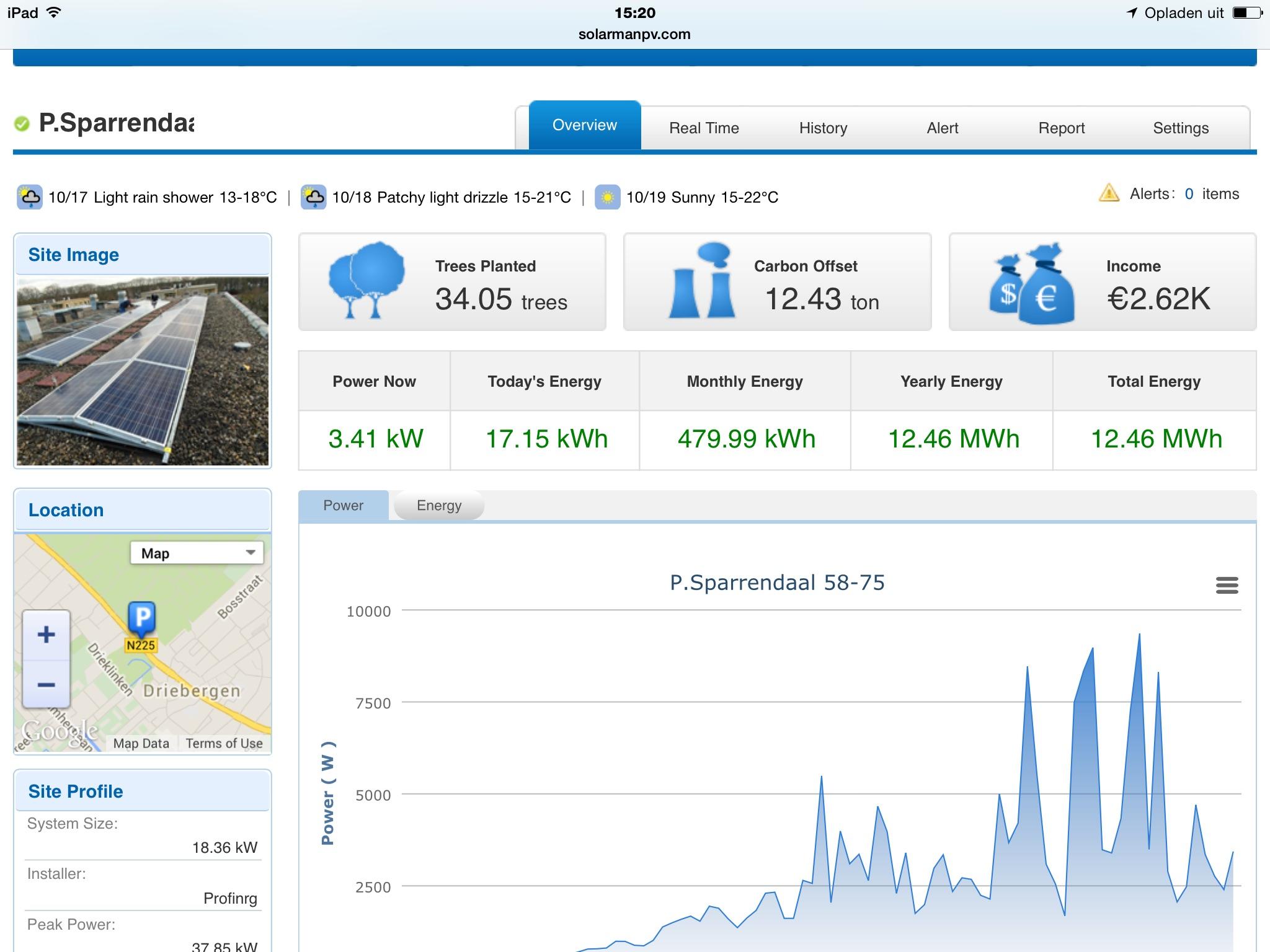Click Total Energy column header
Viewport: 1270px width, 952px height.
pyautogui.click(x=1154, y=381)
